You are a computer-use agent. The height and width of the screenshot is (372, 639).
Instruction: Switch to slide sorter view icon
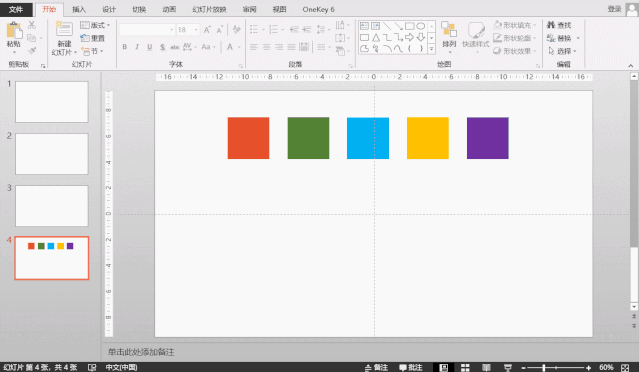click(x=465, y=367)
